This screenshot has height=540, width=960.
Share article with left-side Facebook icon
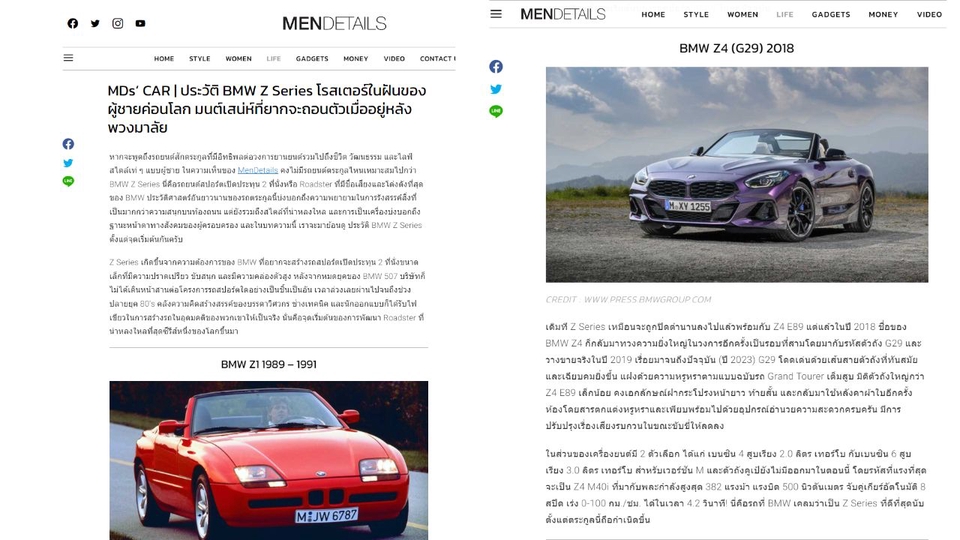[68, 144]
